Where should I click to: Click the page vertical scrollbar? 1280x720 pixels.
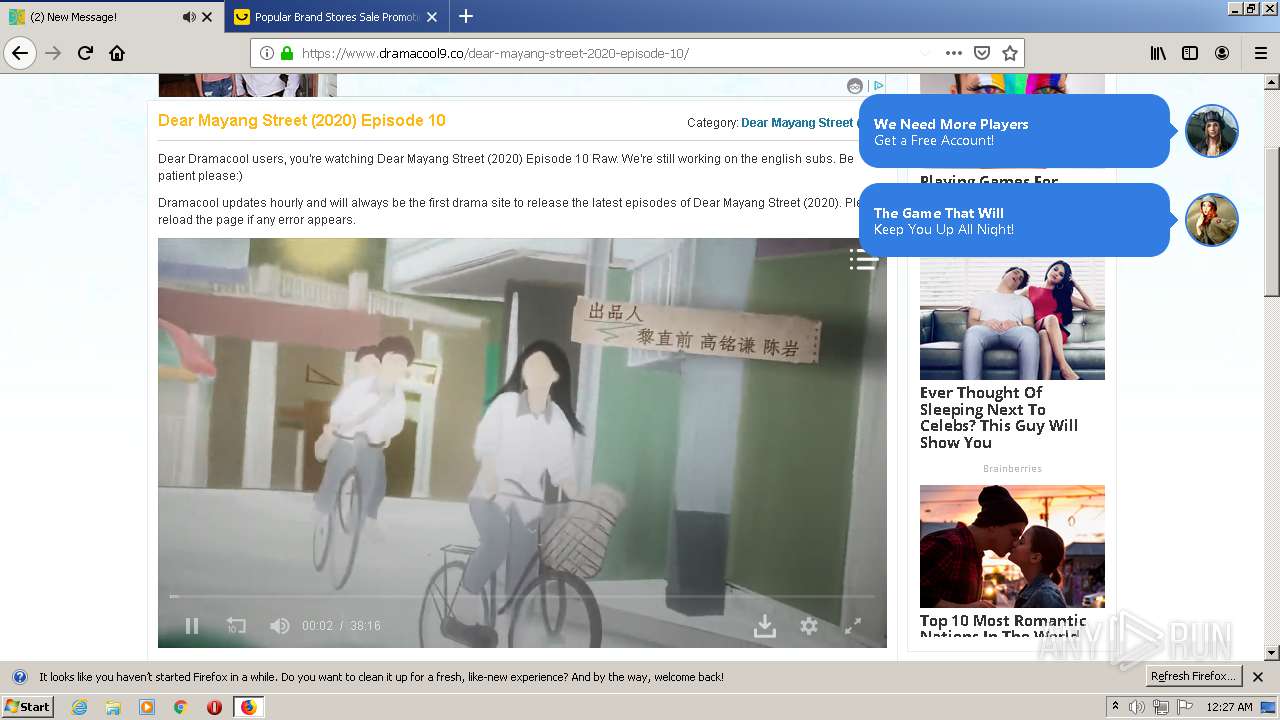click(x=1272, y=220)
